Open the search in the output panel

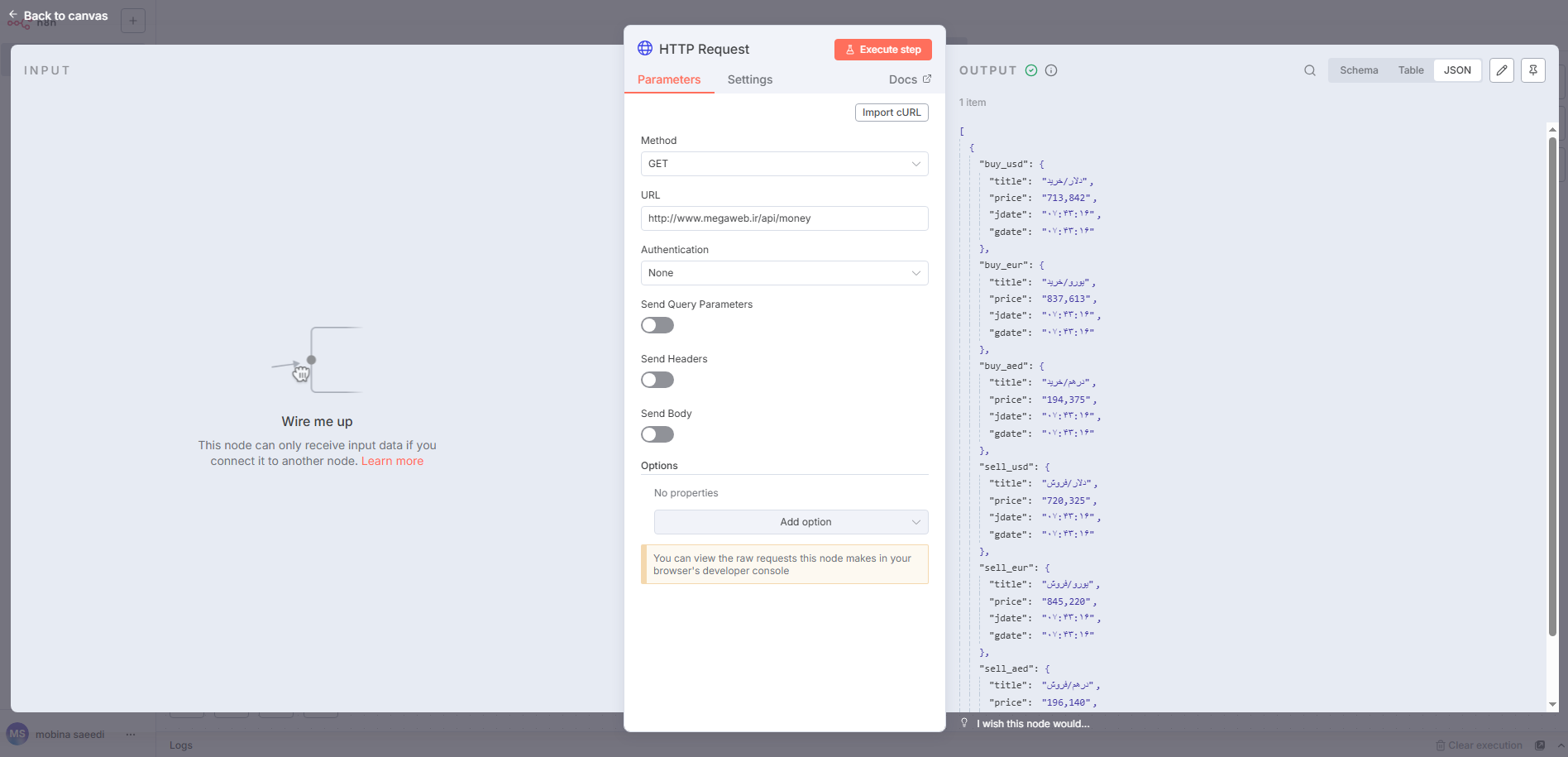tap(1309, 70)
